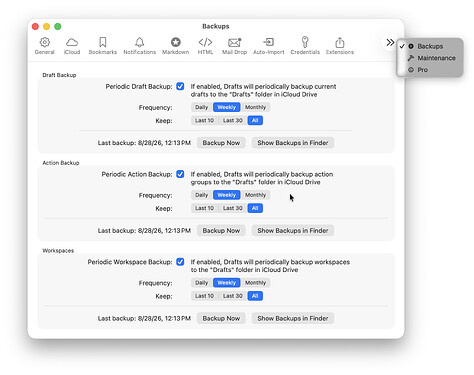The image size is (474, 375).
Task: Open the Credentials key icon
Action: click(x=305, y=42)
